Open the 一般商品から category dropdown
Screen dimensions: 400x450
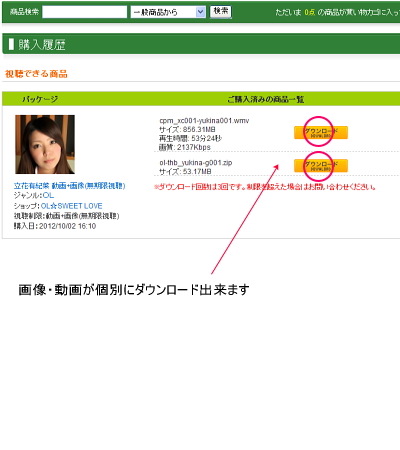[168, 12]
